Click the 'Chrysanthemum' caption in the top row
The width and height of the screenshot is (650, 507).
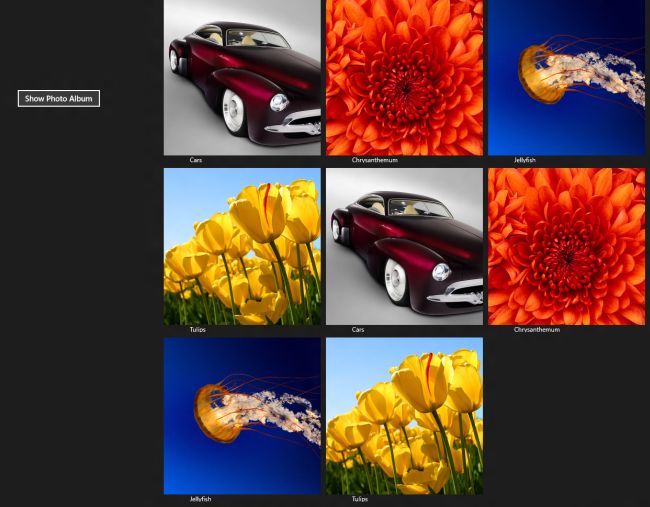click(x=375, y=160)
